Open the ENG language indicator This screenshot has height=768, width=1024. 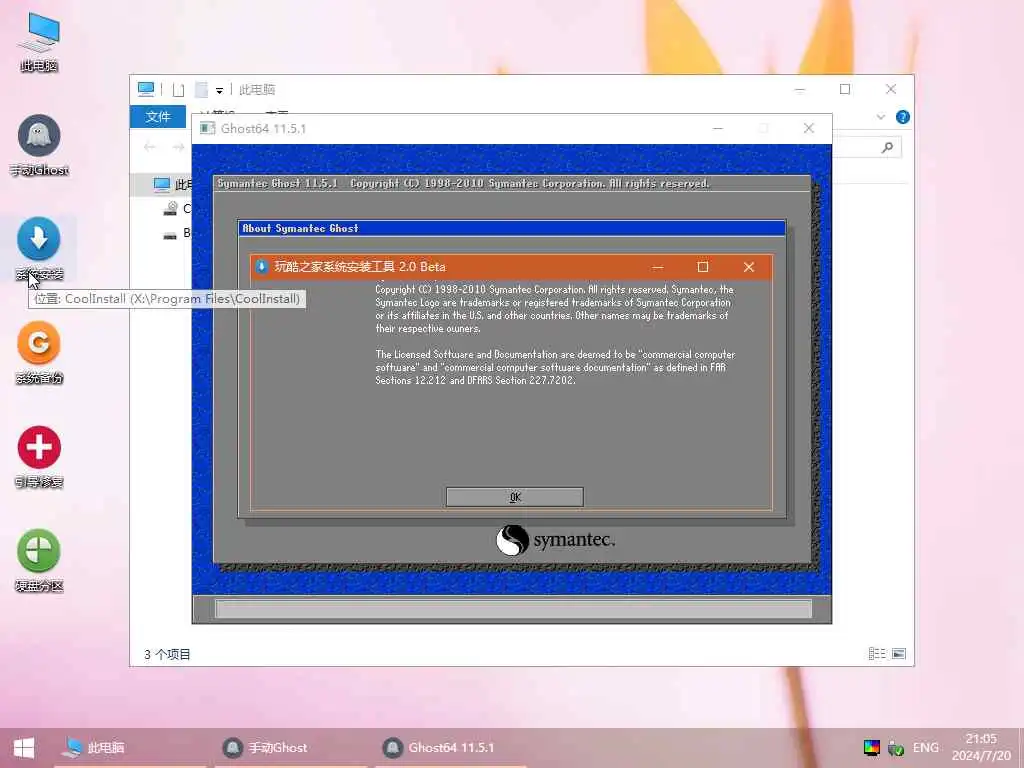tap(925, 748)
